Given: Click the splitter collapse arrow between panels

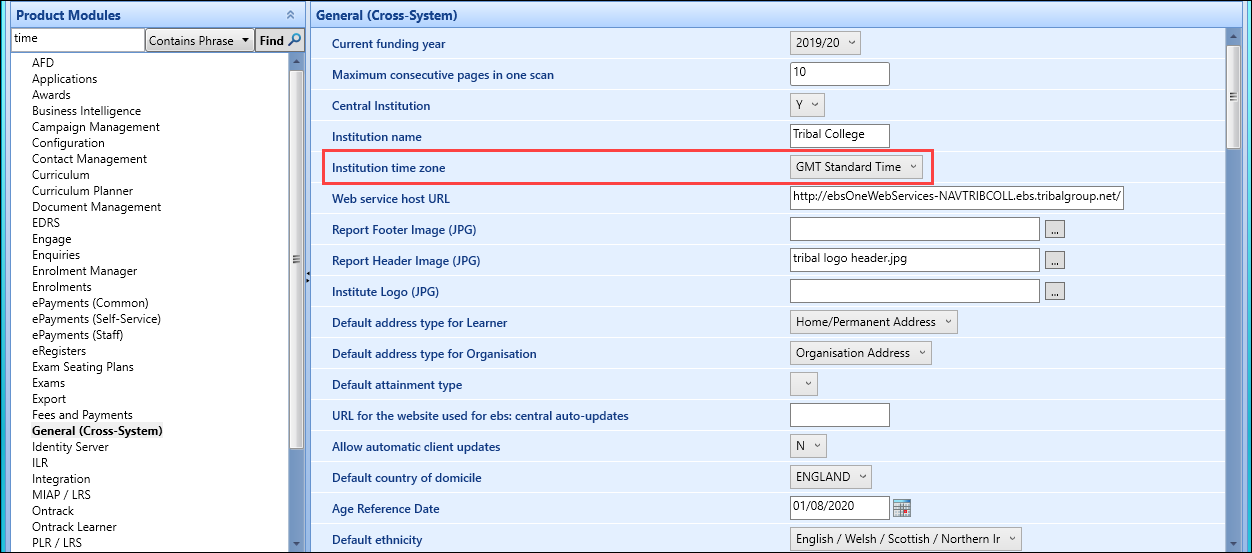Looking at the screenshot, I should [x=308, y=275].
